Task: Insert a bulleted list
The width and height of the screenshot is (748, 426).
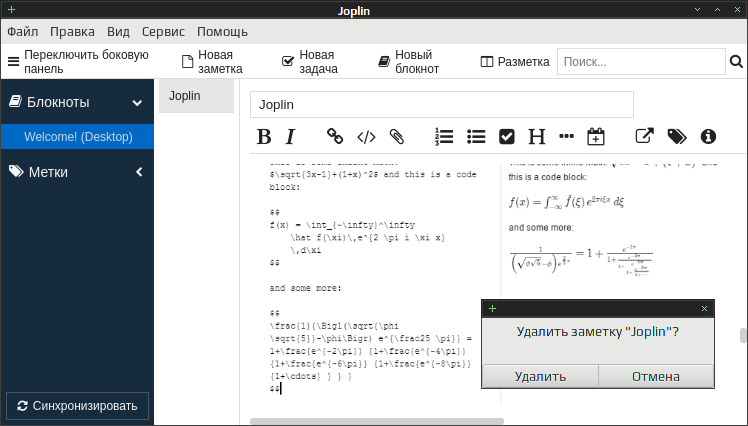Action: (476, 137)
